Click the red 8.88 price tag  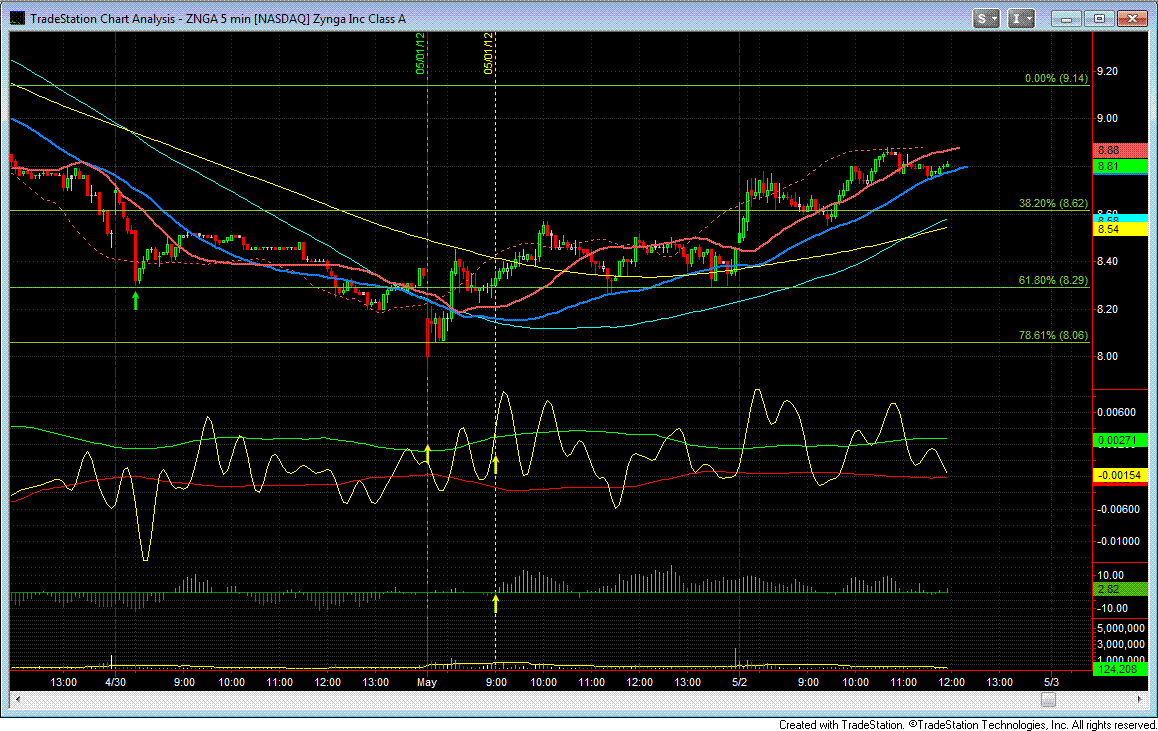point(1120,151)
